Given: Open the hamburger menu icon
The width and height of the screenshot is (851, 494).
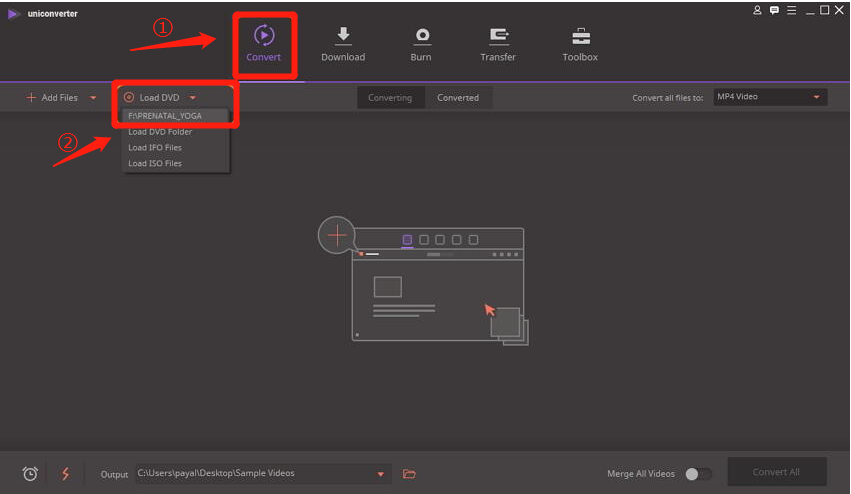Looking at the screenshot, I should [x=792, y=10].
